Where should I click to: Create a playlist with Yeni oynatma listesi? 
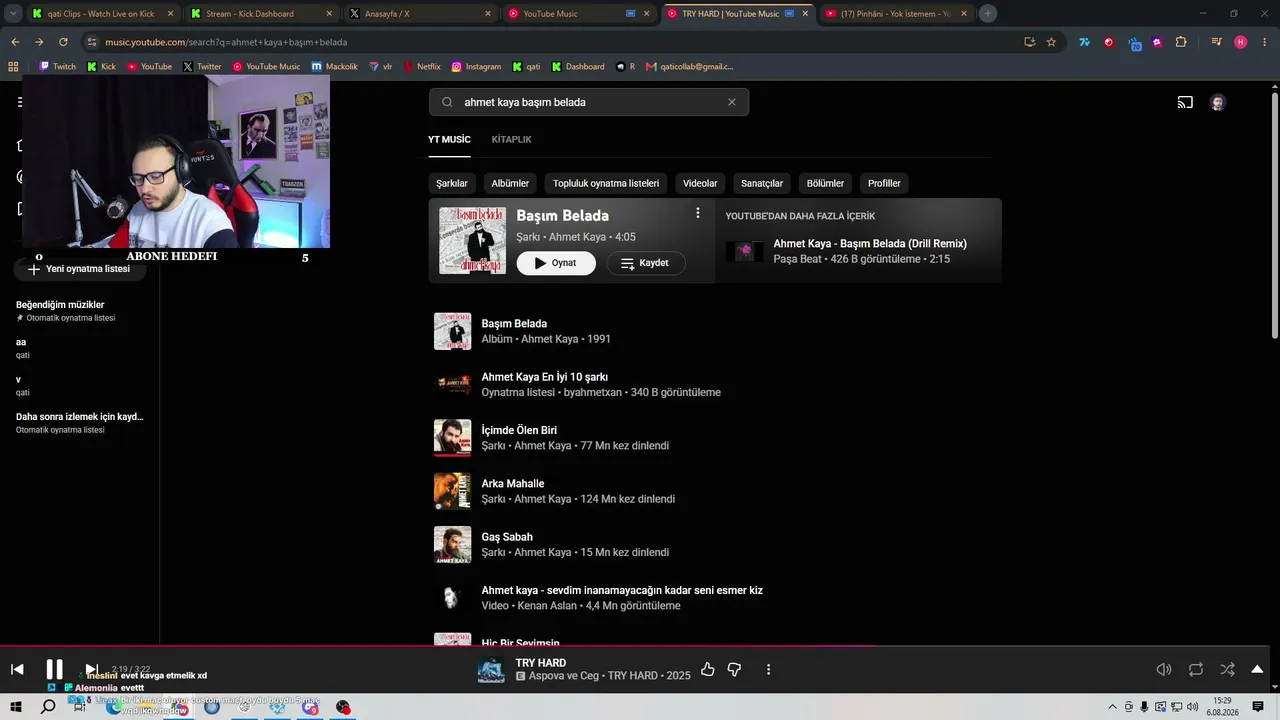80,269
